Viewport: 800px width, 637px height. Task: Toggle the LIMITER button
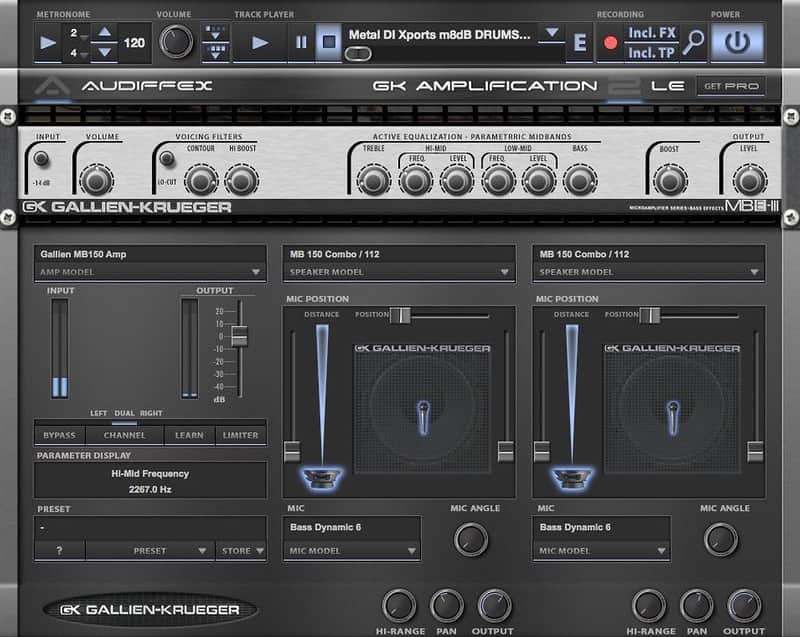pyautogui.click(x=240, y=436)
